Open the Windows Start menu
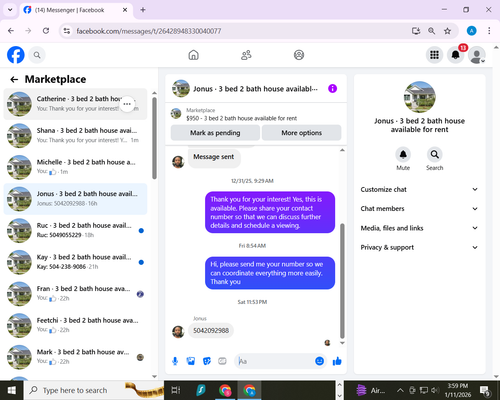Viewport: 500px width, 400px height. coord(12,390)
